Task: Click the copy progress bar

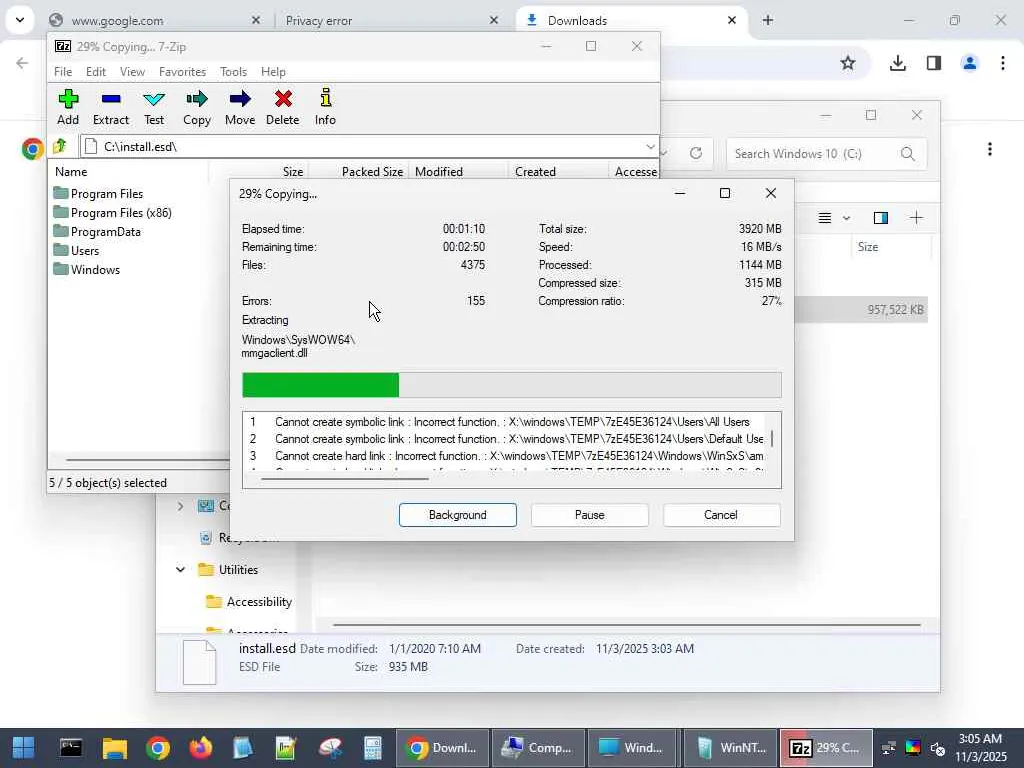Action: click(x=511, y=385)
